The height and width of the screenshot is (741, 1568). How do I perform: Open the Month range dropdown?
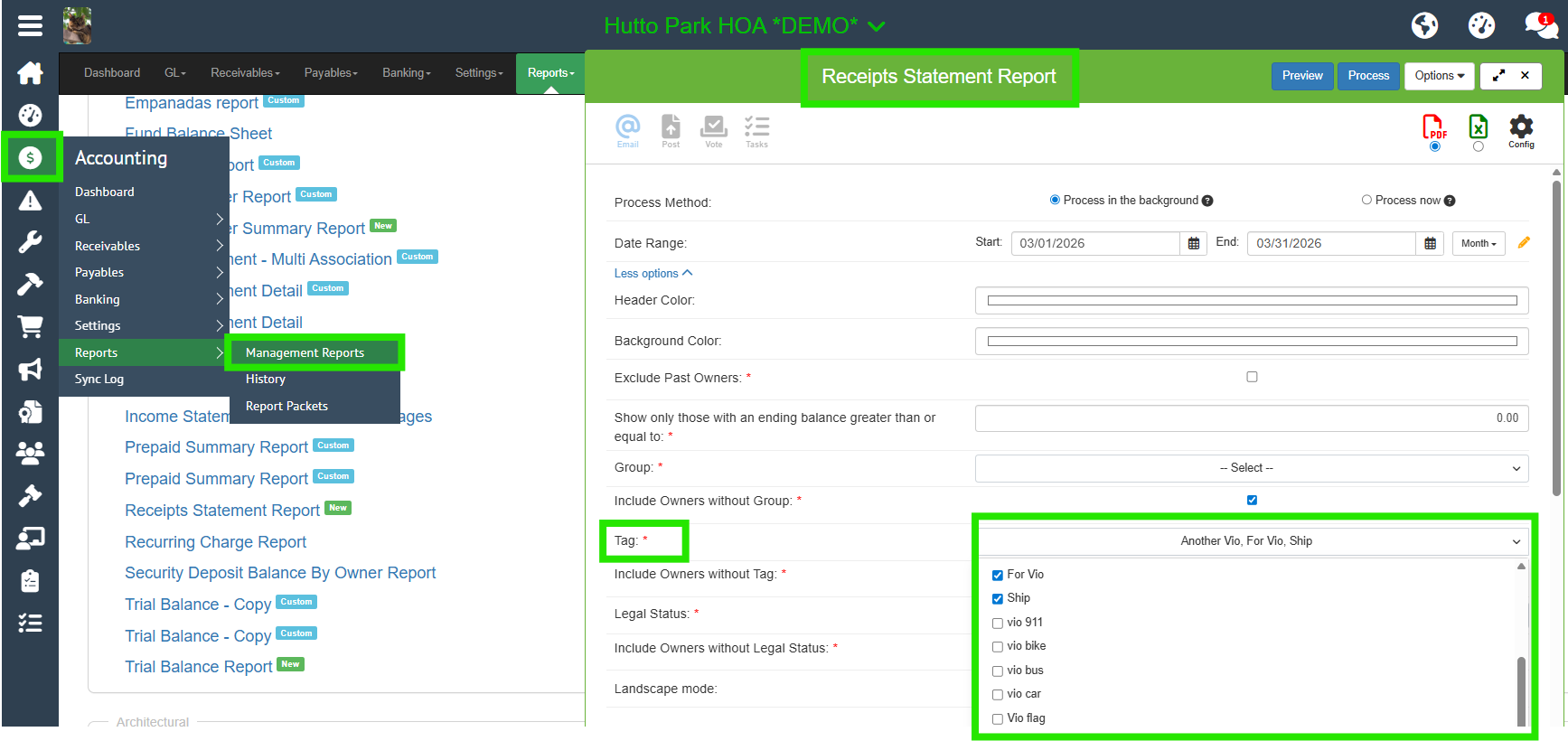pyautogui.click(x=1478, y=243)
